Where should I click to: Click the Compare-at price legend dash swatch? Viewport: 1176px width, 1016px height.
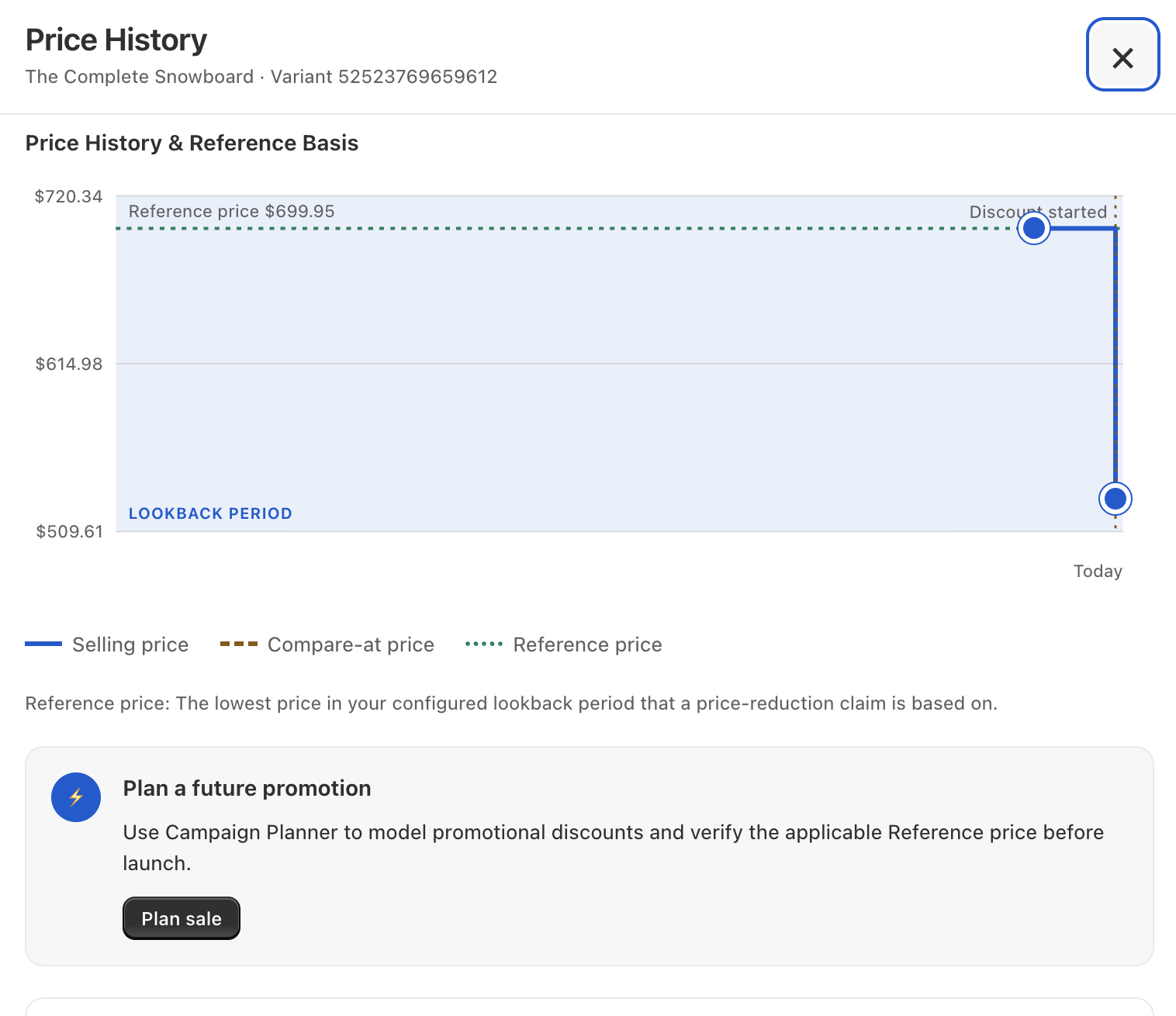(x=239, y=645)
